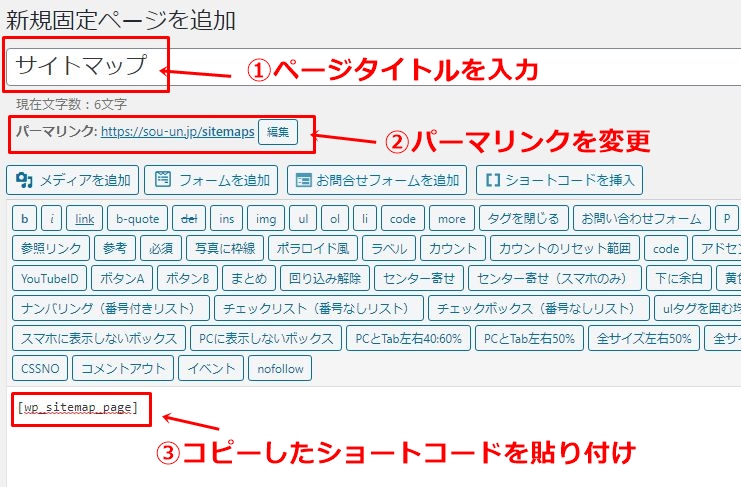
Task: Insert YouTubeID shortcode tag
Action: tap(50, 278)
